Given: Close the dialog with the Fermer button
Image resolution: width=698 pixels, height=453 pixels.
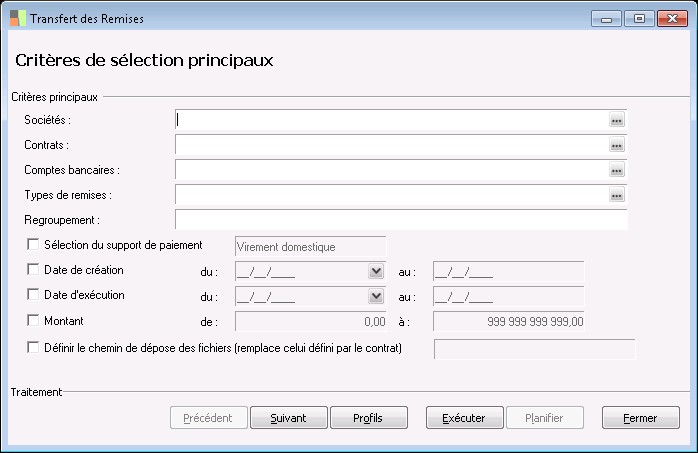Looking at the screenshot, I should [x=640, y=418].
